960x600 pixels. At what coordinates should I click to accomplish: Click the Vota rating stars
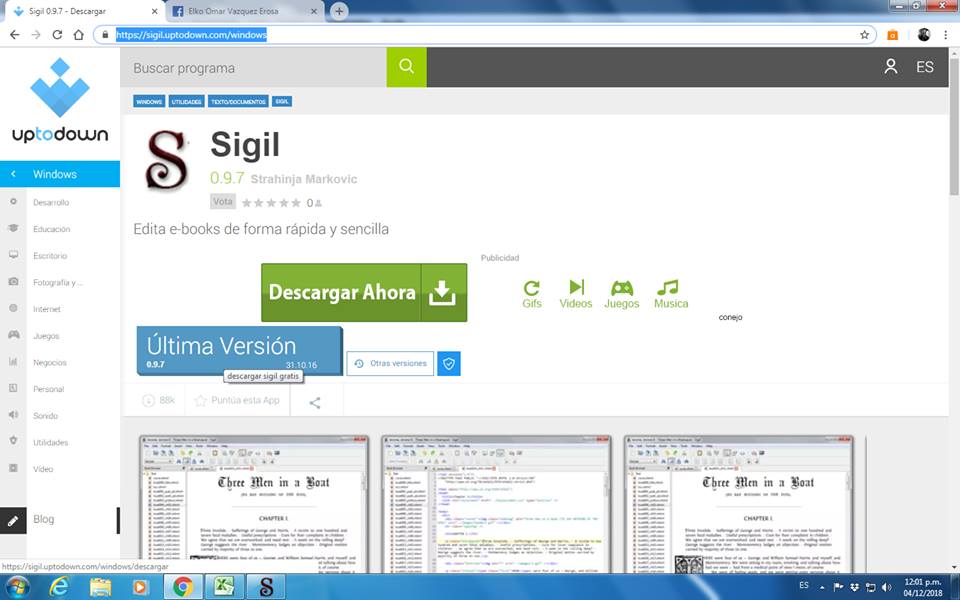[270, 202]
